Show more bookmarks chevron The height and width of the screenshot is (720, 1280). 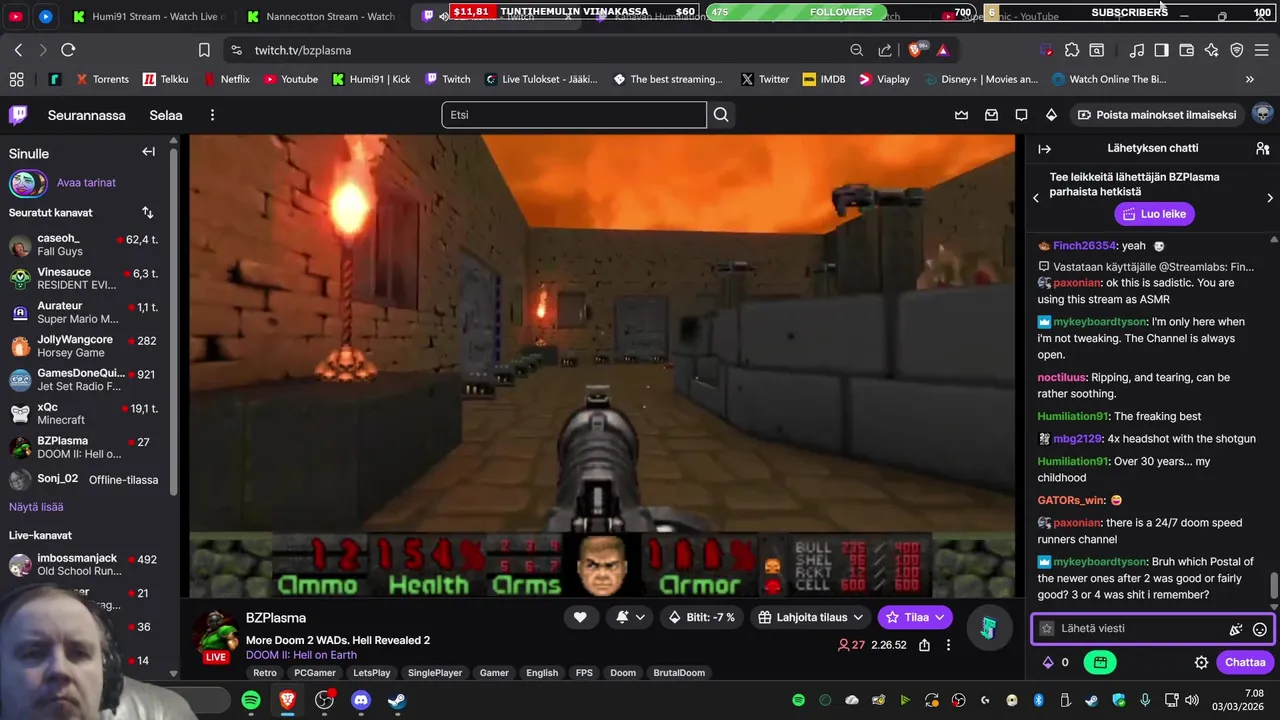[1249, 79]
